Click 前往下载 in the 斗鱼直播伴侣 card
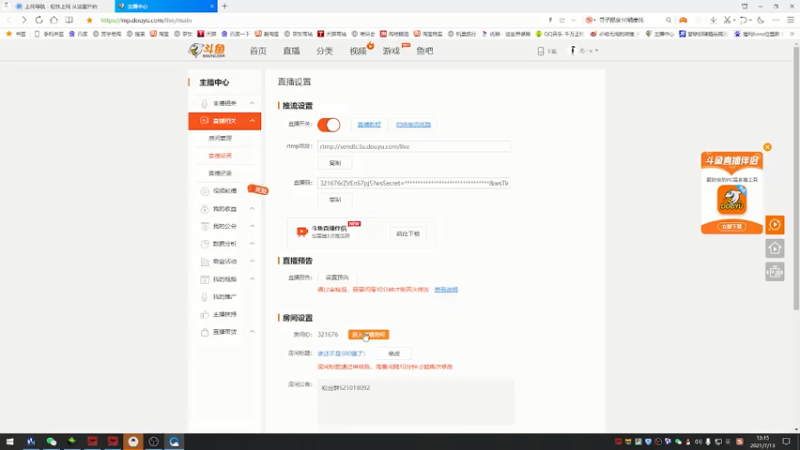800x450 pixels. click(x=408, y=234)
